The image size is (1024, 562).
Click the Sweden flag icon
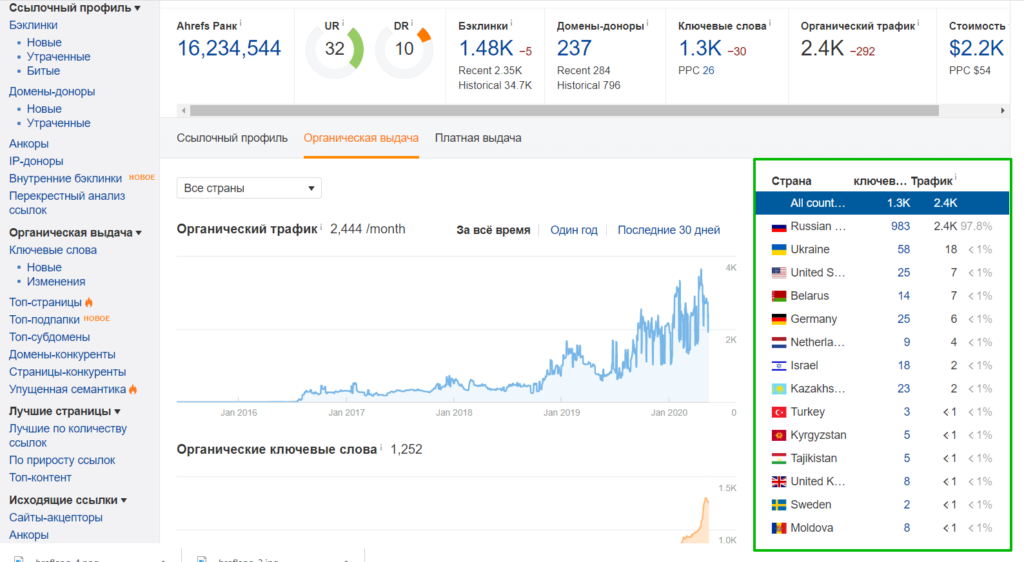778,505
